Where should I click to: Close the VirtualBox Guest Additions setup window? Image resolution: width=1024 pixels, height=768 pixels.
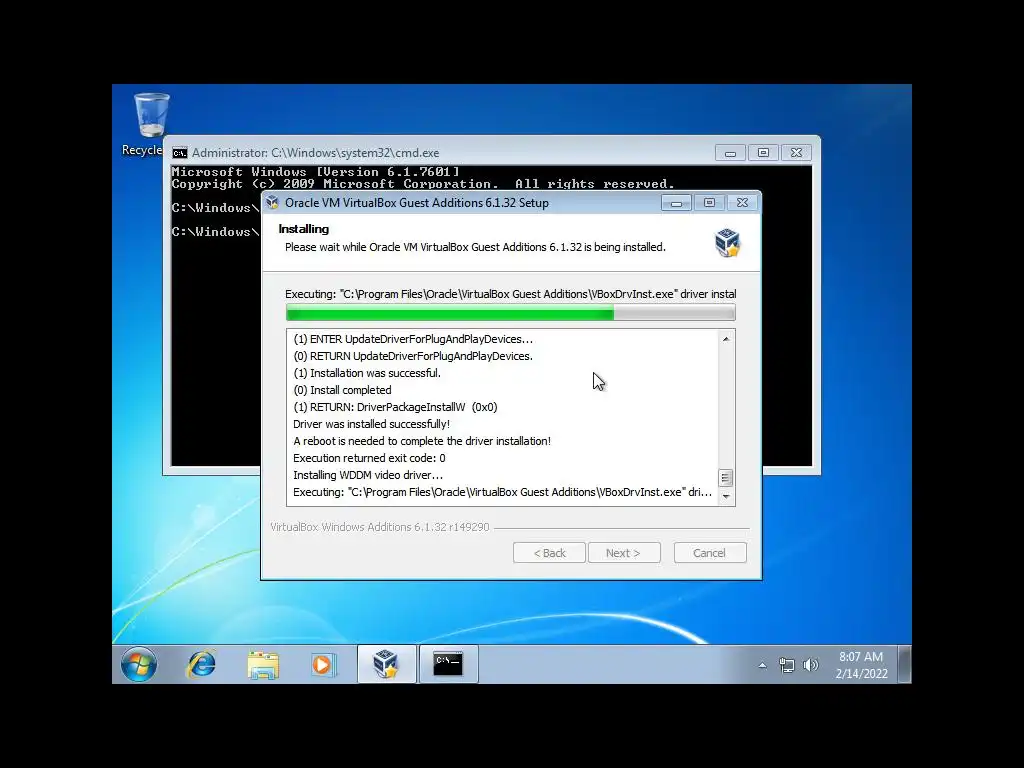pyautogui.click(x=743, y=203)
